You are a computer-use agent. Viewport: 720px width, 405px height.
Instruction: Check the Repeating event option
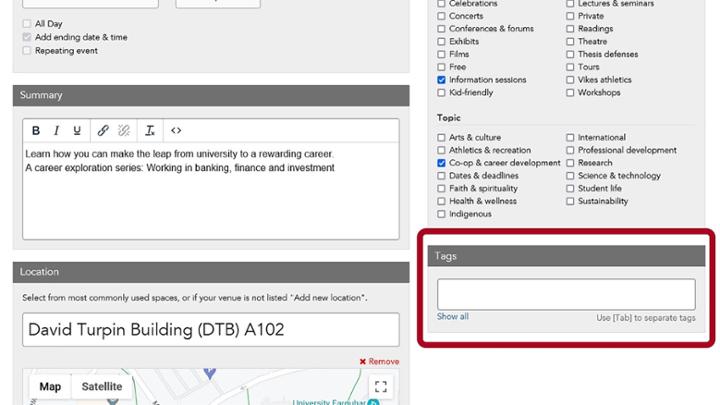pyautogui.click(x=26, y=50)
